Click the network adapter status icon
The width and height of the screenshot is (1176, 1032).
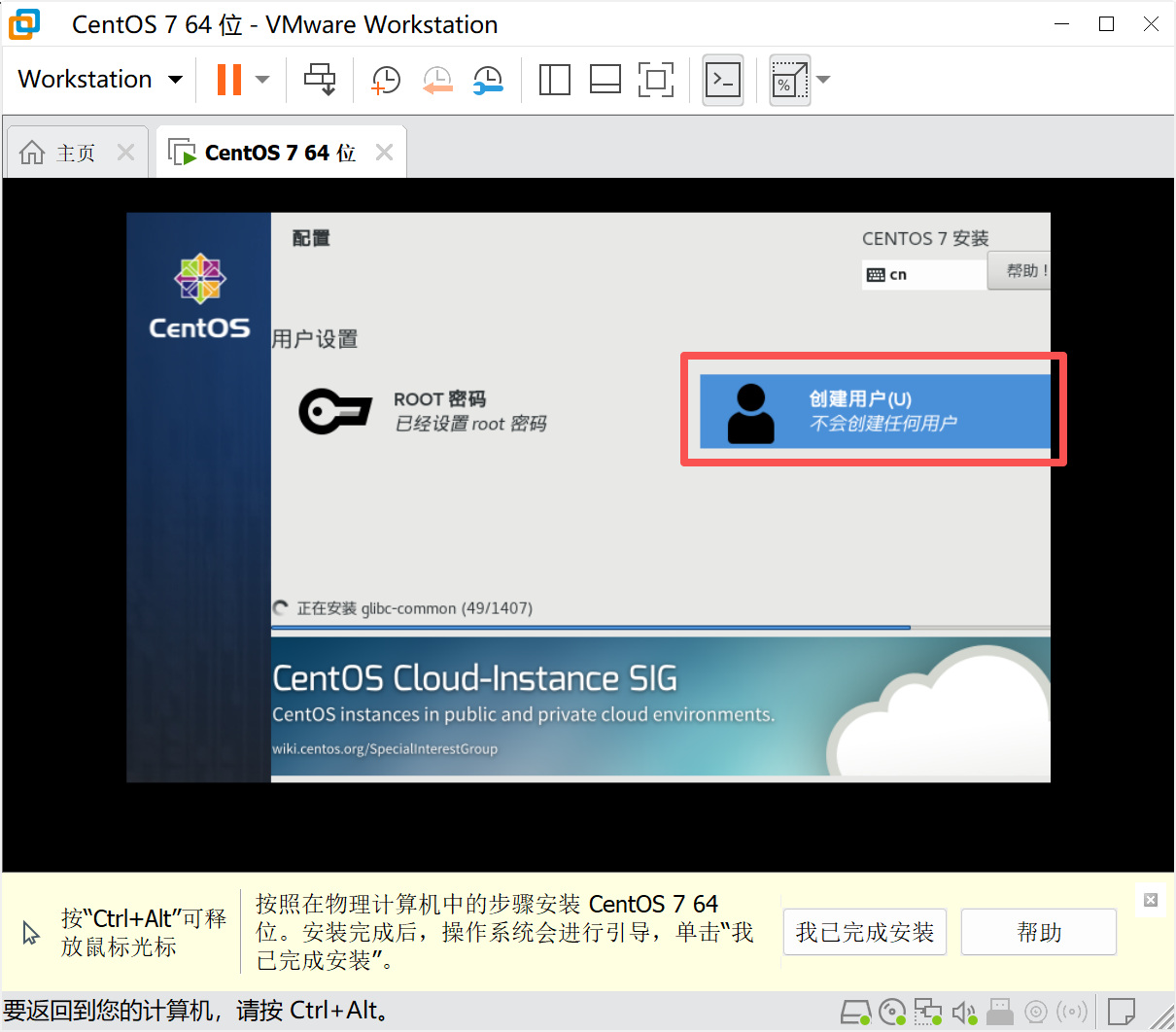click(x=928, y=1013)
